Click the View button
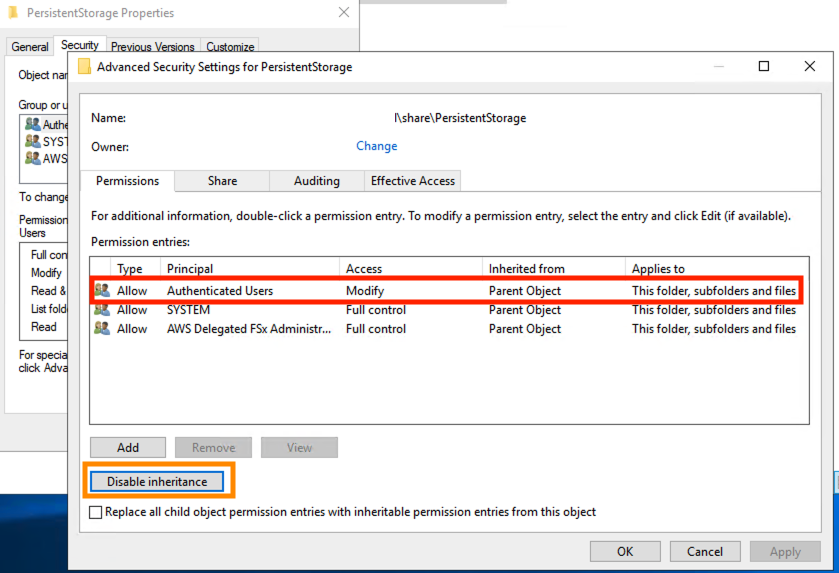The width and height of the screenshot is (839, 573). [299, 447]
